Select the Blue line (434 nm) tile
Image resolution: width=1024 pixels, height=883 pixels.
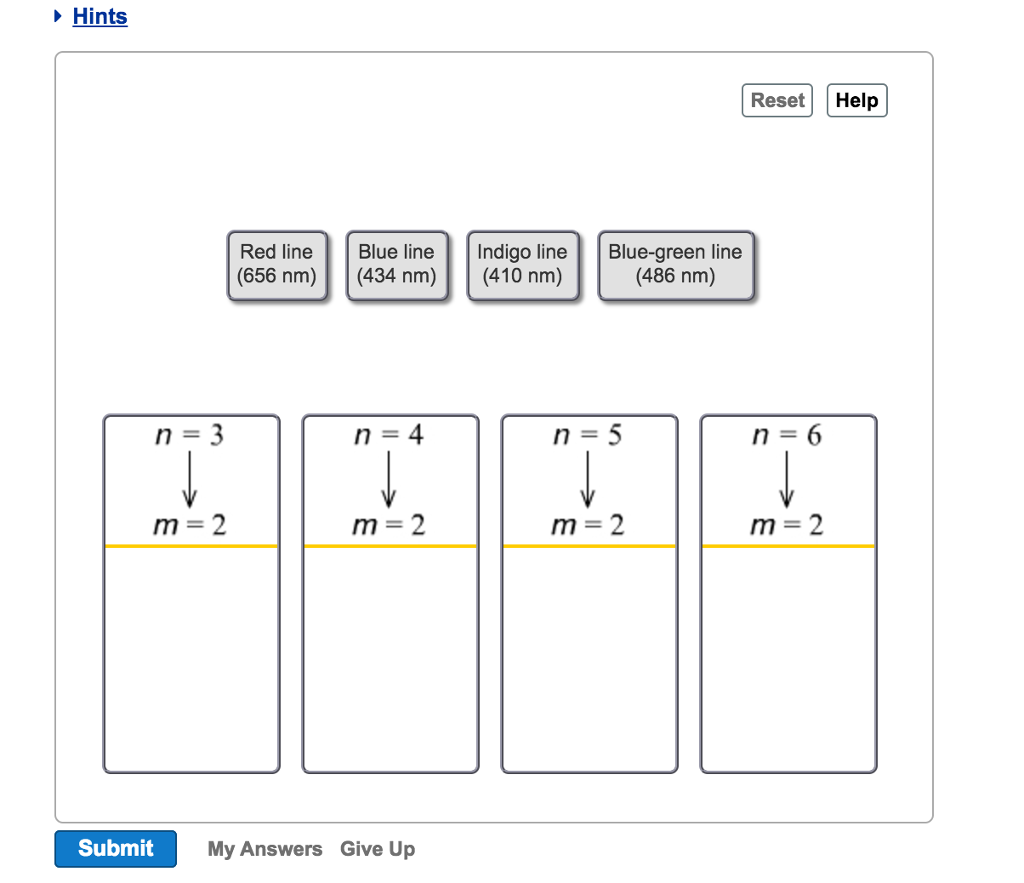(x=396, y=264)
